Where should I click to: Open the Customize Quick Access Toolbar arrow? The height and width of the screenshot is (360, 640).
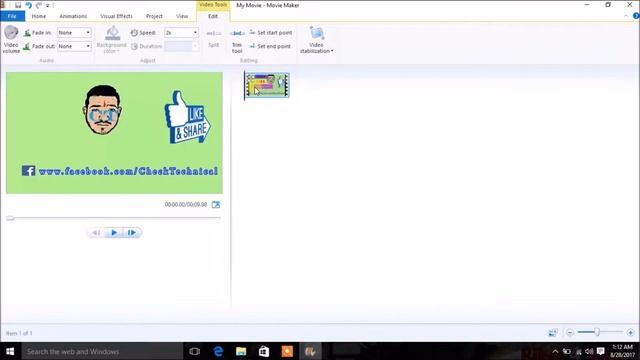(48, 6)
